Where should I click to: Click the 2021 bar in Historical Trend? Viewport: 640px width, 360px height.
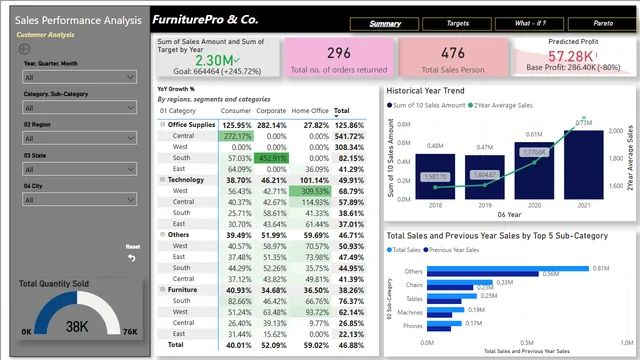(x=584, y=165)
